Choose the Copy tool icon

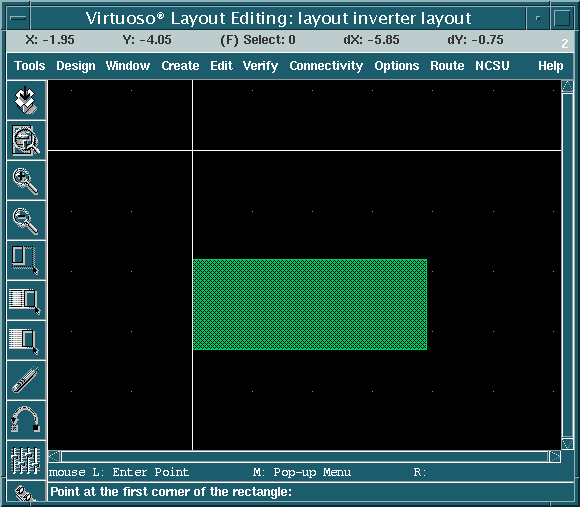point(26,300)
